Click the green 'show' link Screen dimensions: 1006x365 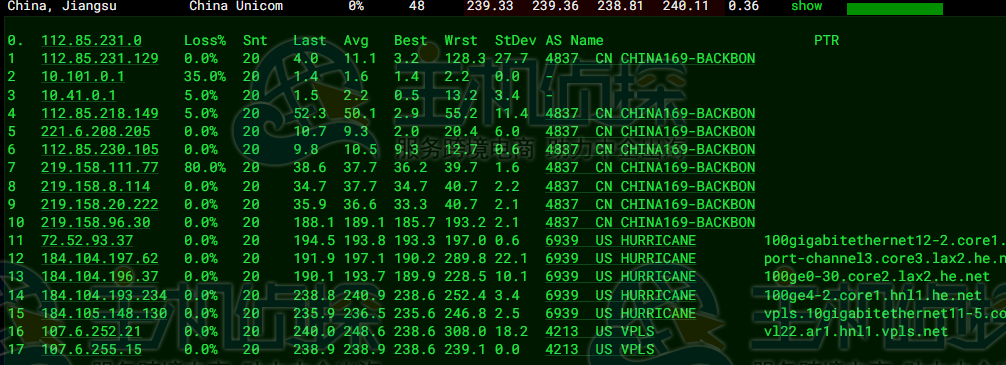pos(806,6)
